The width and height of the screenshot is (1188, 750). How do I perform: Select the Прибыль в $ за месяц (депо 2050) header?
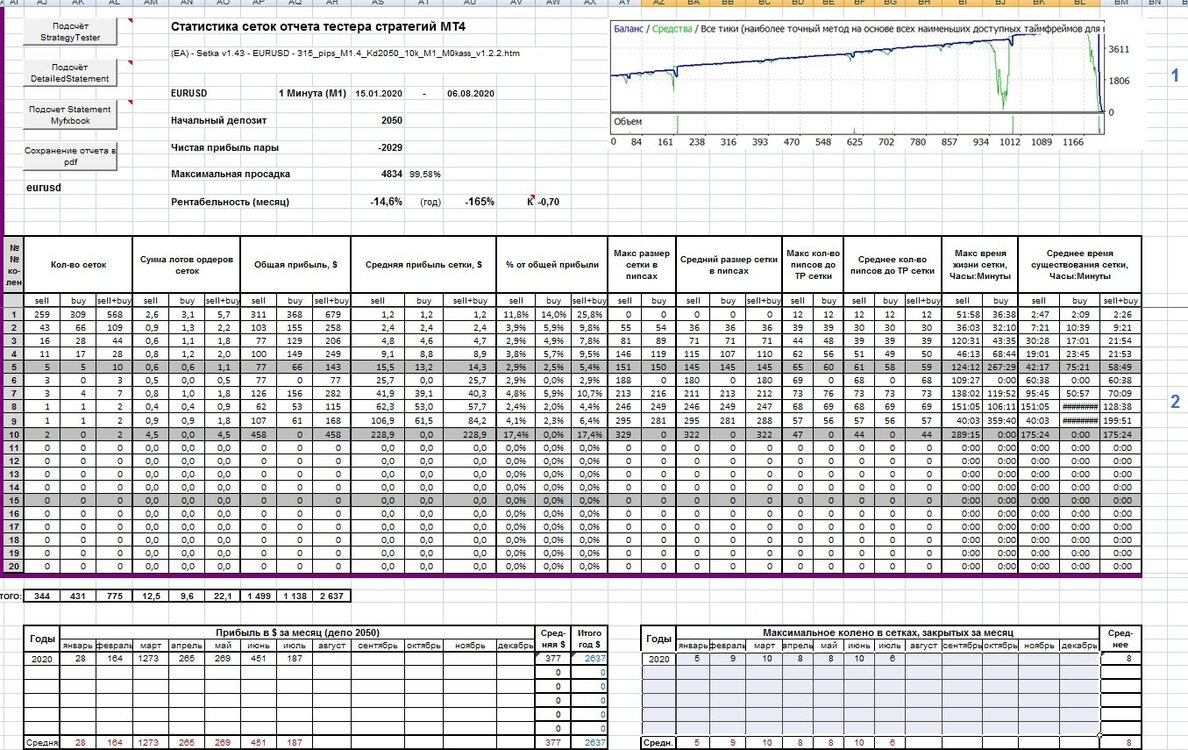[x=298, y=633]
